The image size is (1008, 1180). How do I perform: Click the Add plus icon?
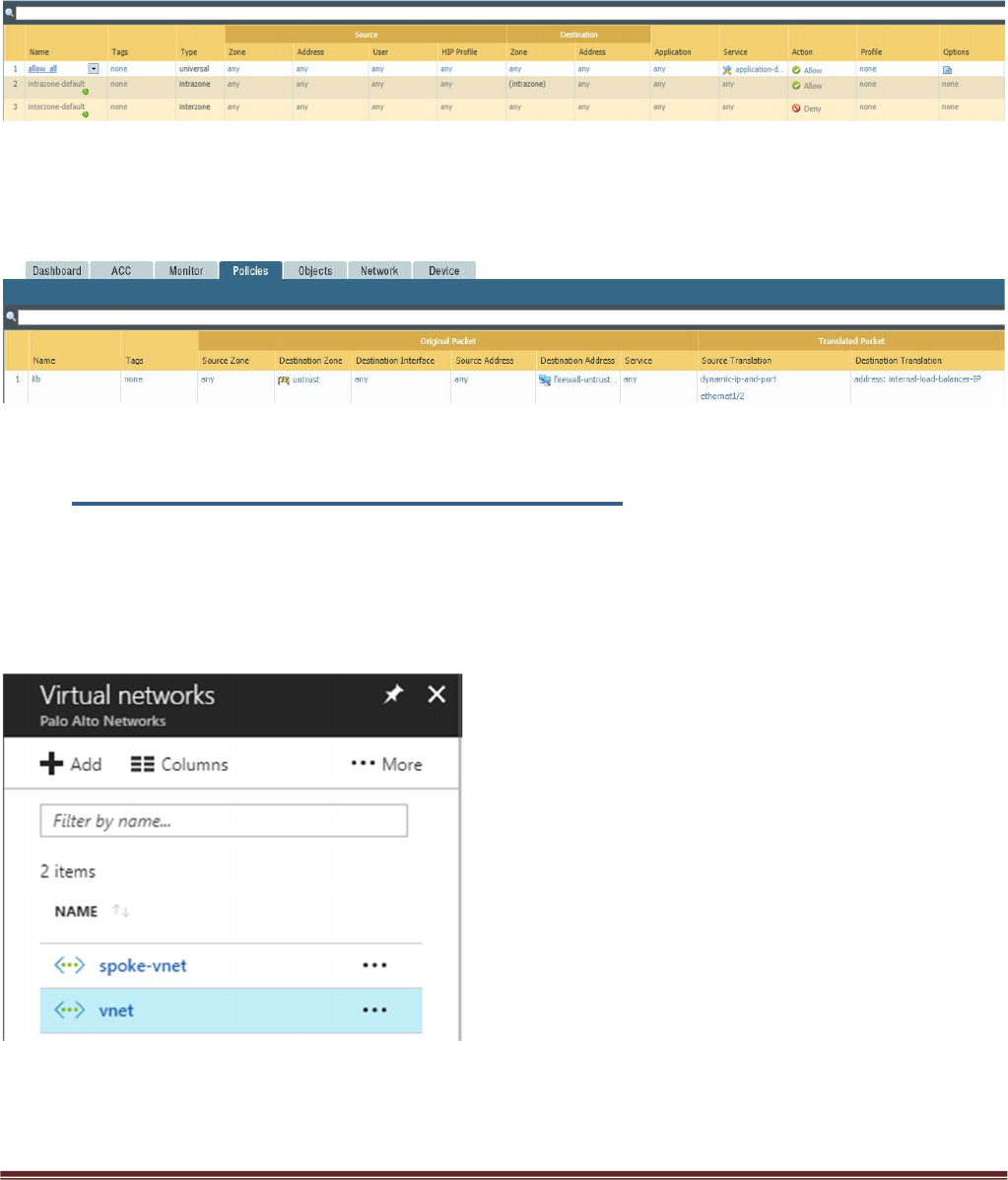coord(51,764)
